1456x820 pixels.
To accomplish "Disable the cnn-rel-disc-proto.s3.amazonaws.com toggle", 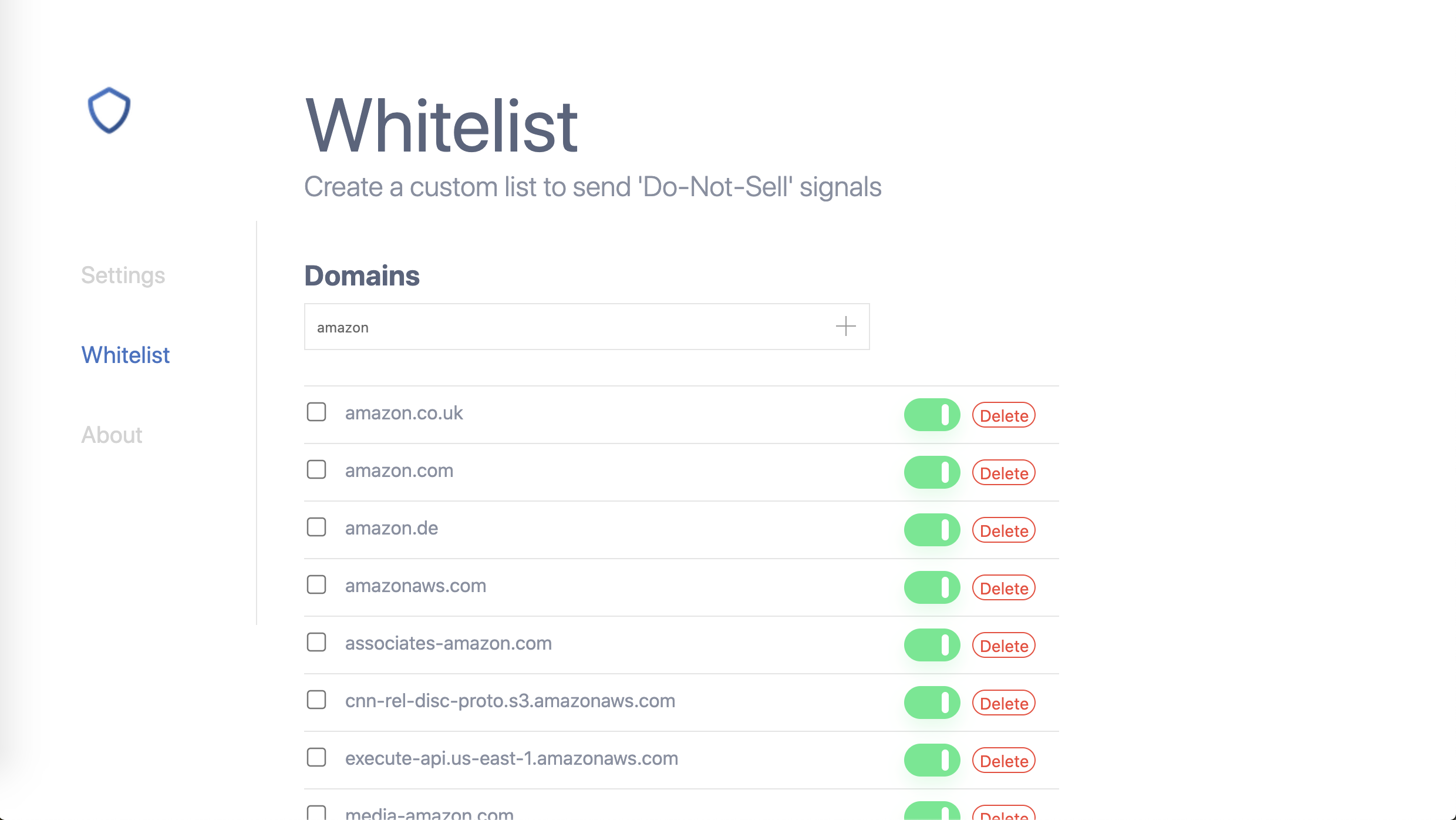I will (931, 703).
